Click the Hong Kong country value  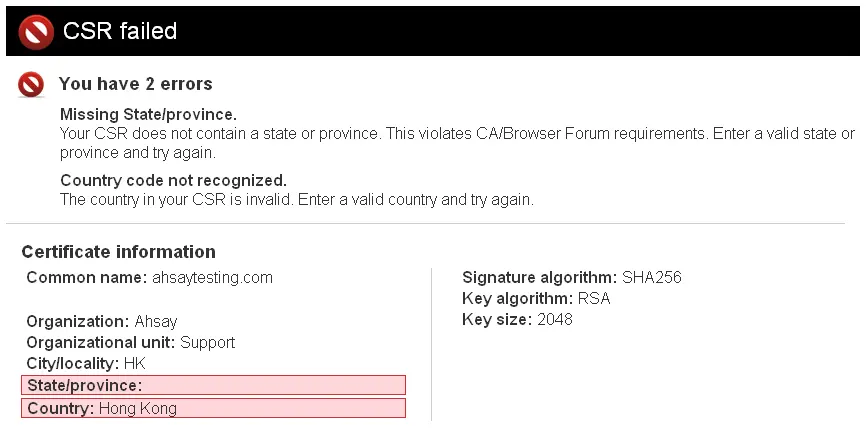[x=137, y=408]
